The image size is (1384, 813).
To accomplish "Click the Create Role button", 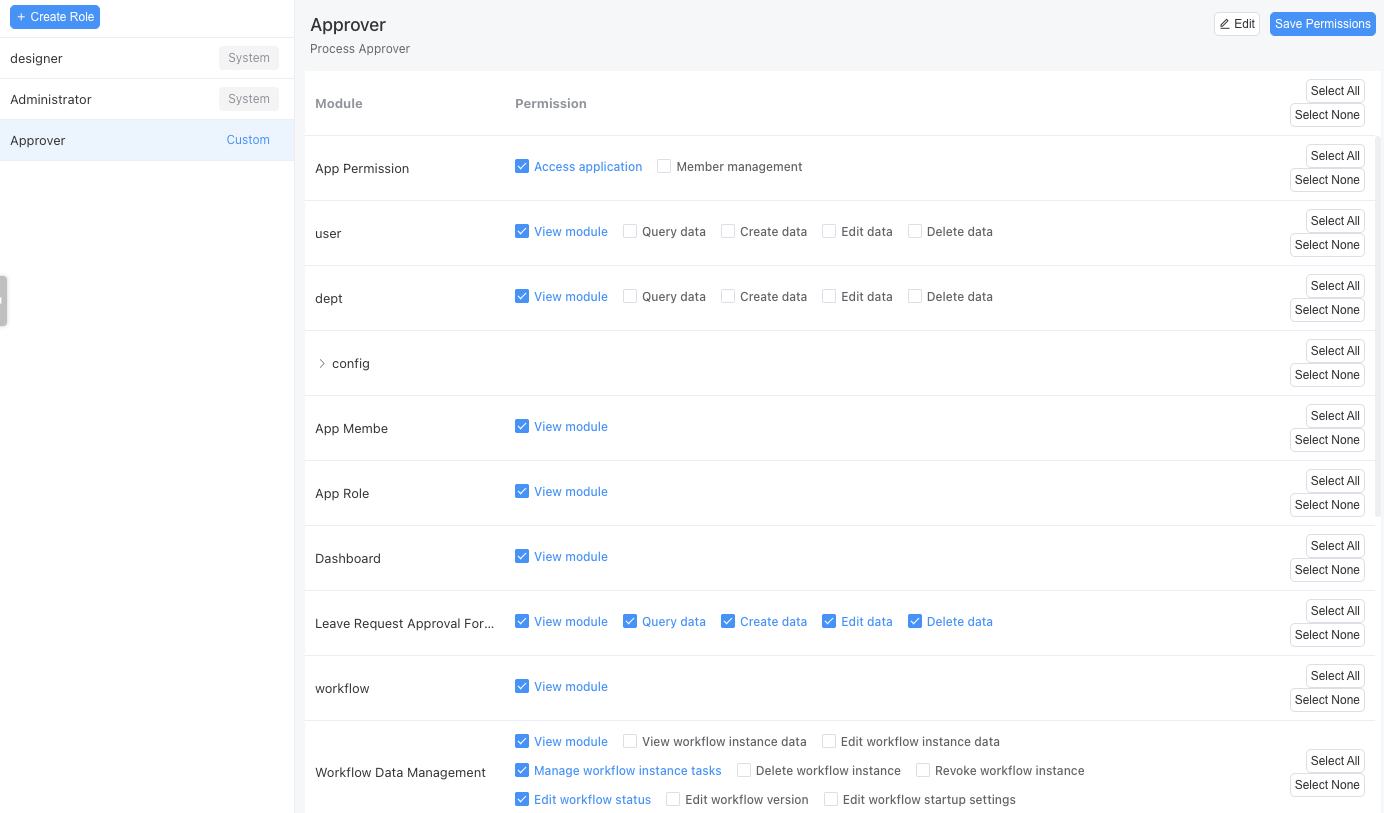I will (x=55, y=17).
